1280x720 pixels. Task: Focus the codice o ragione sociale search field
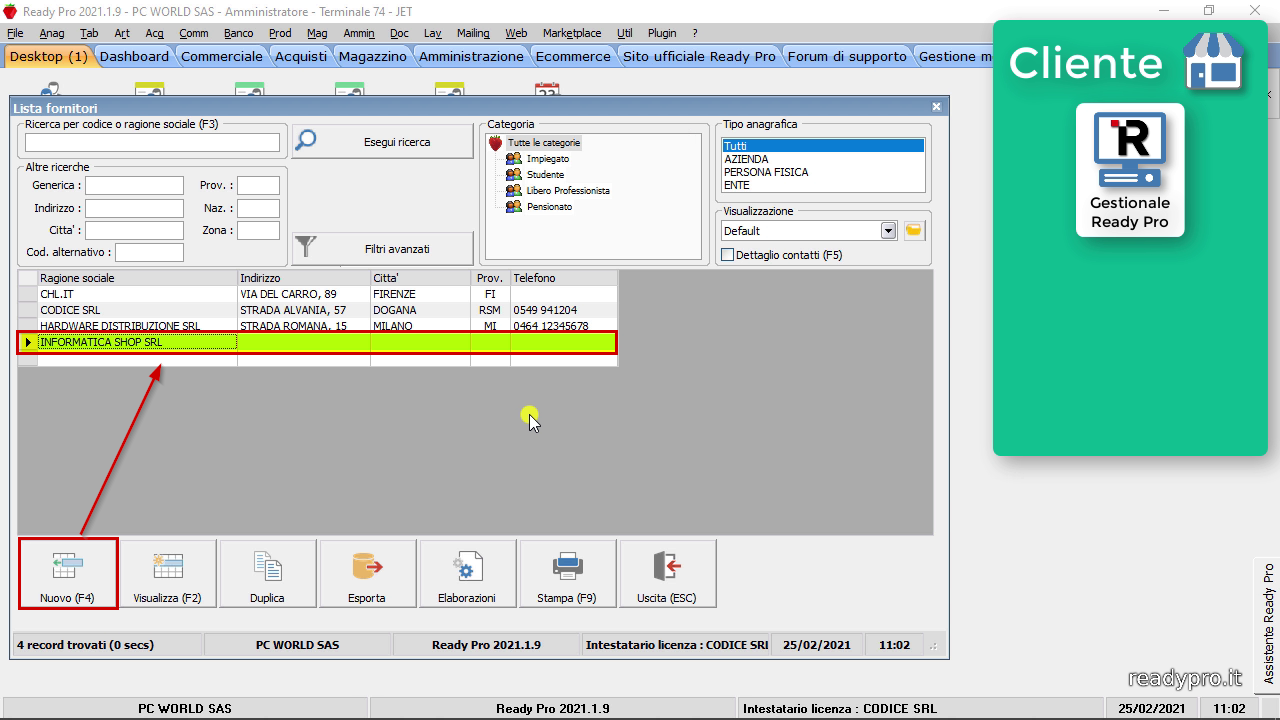[x=152, y=143]
